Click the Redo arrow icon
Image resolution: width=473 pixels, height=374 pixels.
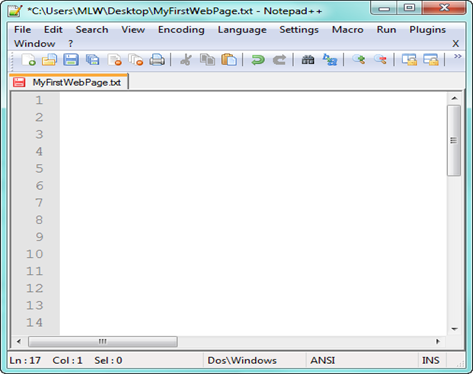pyautogui.click(x=279, y=60)
